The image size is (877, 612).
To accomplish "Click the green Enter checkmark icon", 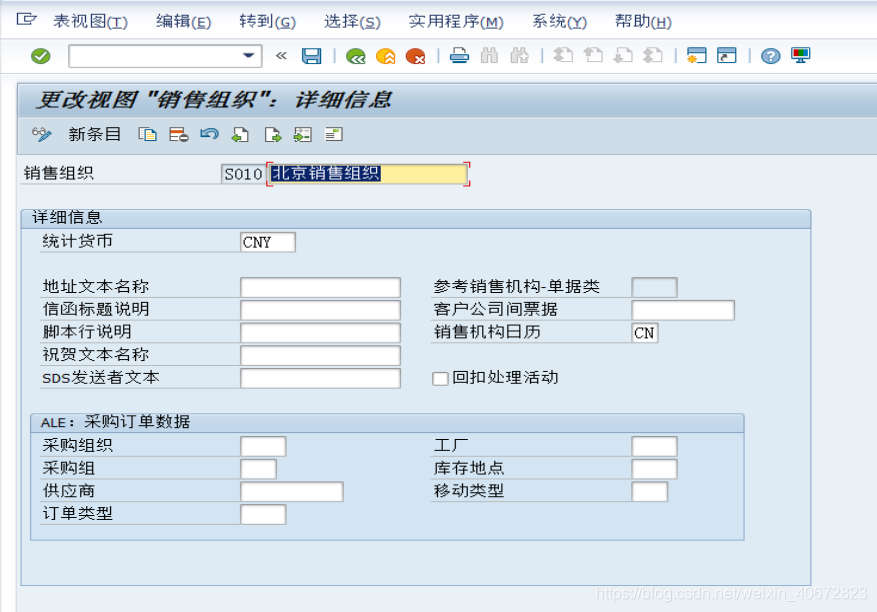I will click(40, 56).
